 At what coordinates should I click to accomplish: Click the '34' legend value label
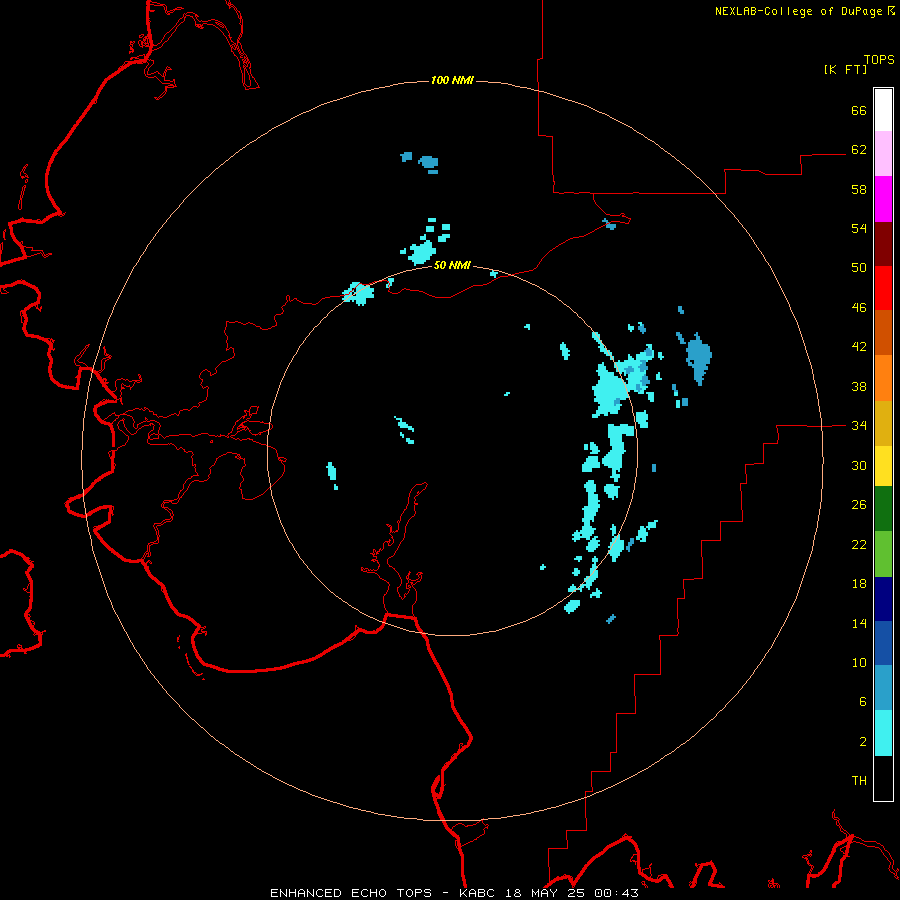pyautogui.click(x=859, y=426)
